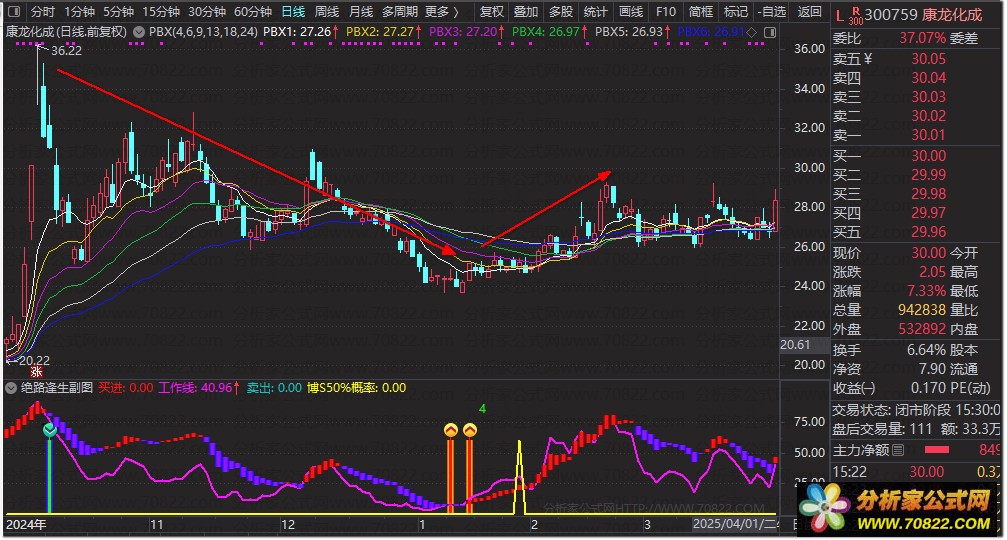The height and width of the screenshot is (540, 1007).
Task: Click the 康龙化成(日线.前复权) chart title
Action: click(67, 31)
